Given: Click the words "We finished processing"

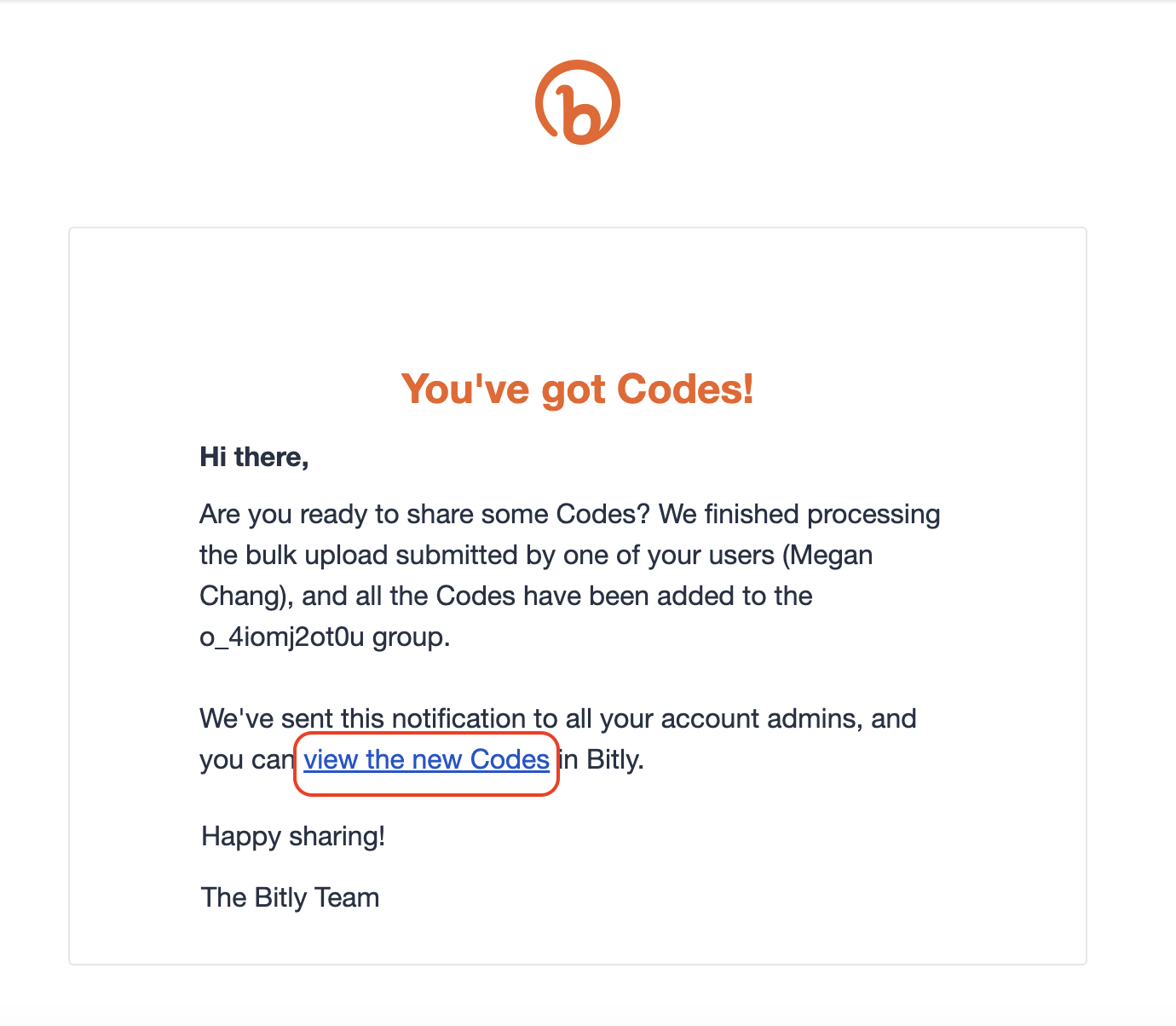Looking at the screenshot, I should point(799,515).
